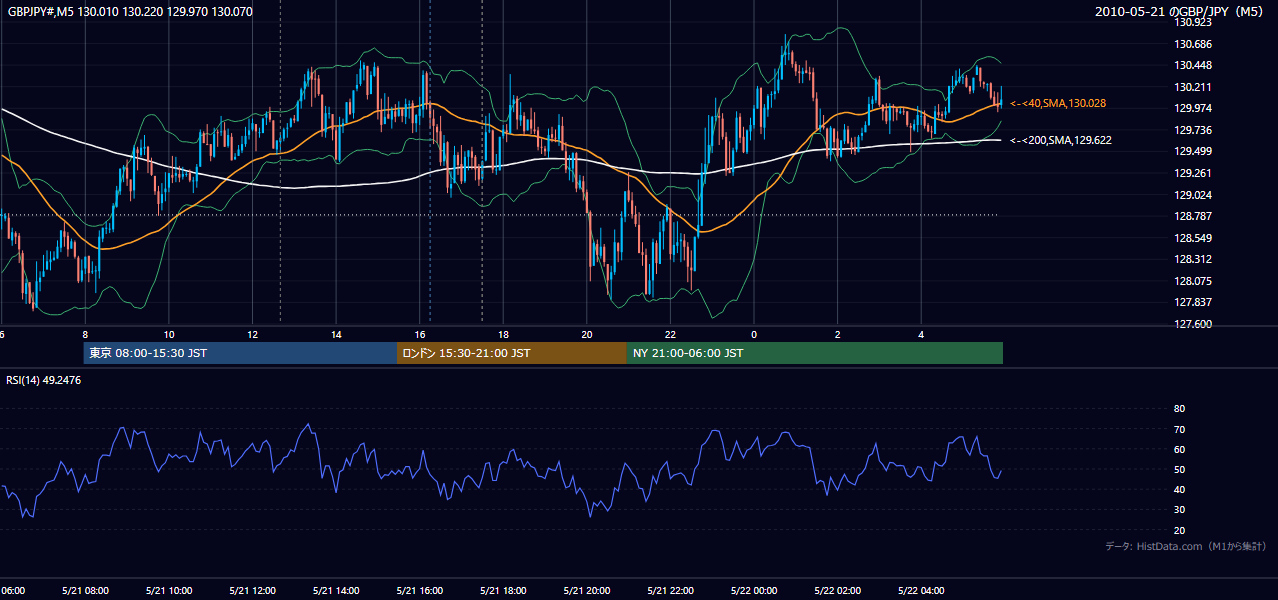This screenshot has height=600, width=1278.
Task: Click price axis label 129.736
Action: pos(1194,130)
